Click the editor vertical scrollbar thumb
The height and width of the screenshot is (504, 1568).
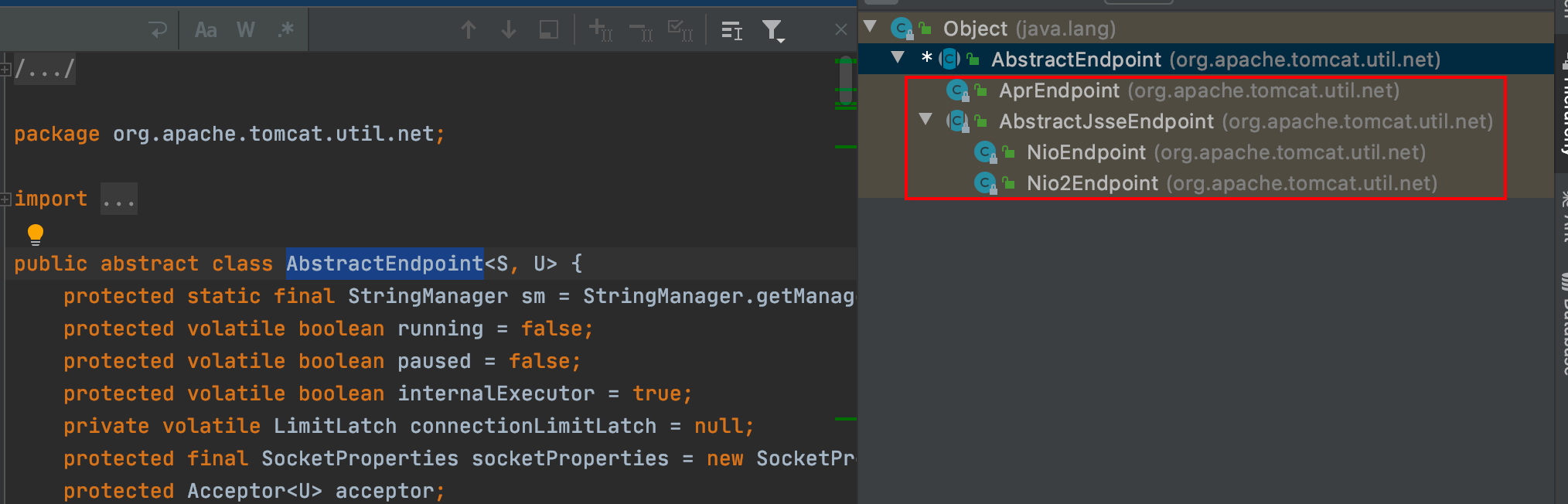click(846, 81)
